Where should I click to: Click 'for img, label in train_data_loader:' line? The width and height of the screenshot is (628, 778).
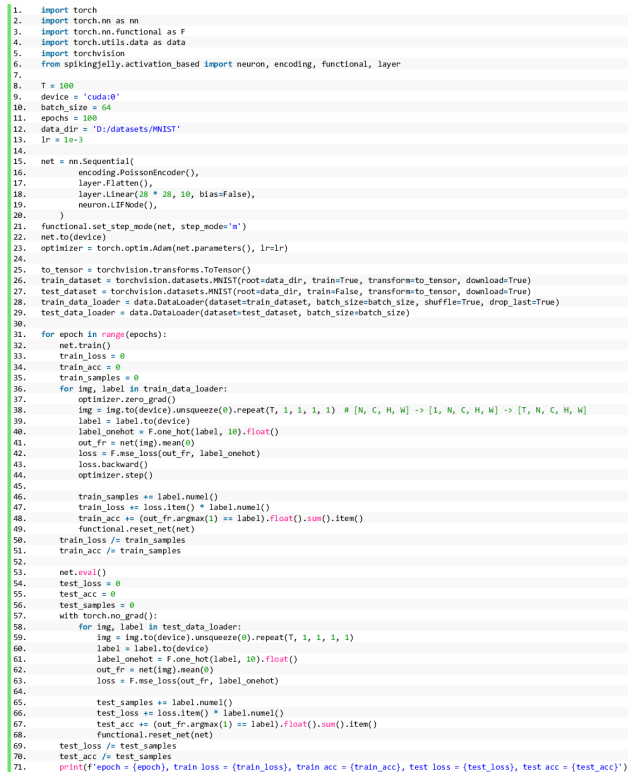click(143, 389)
